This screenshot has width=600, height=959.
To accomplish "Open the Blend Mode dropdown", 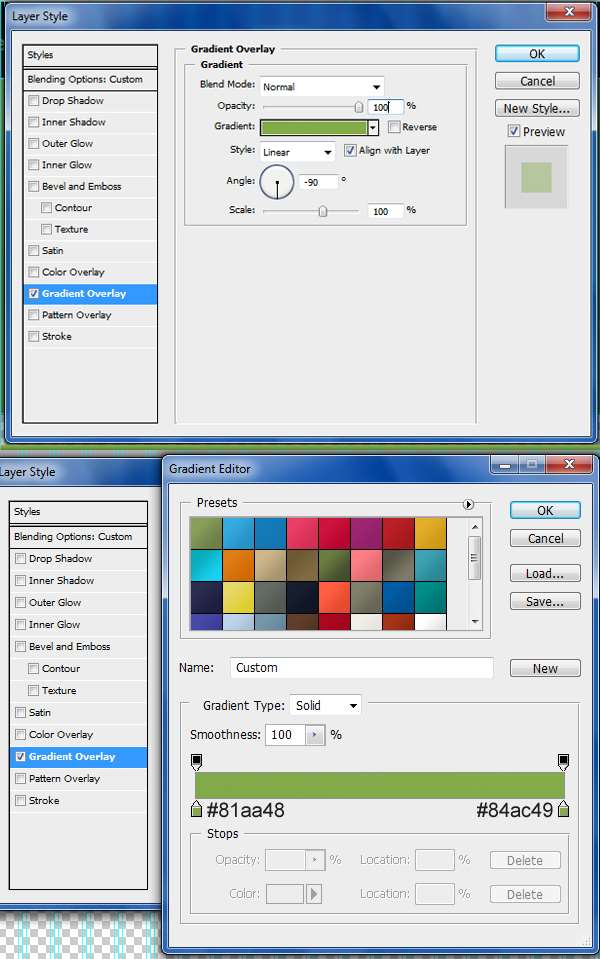I will click(321, 87).
